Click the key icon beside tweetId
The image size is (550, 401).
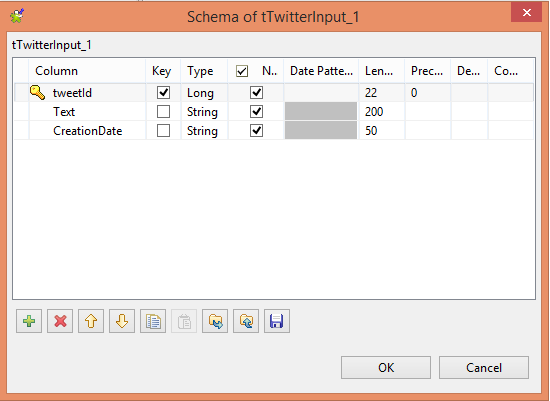click(37, 92)
